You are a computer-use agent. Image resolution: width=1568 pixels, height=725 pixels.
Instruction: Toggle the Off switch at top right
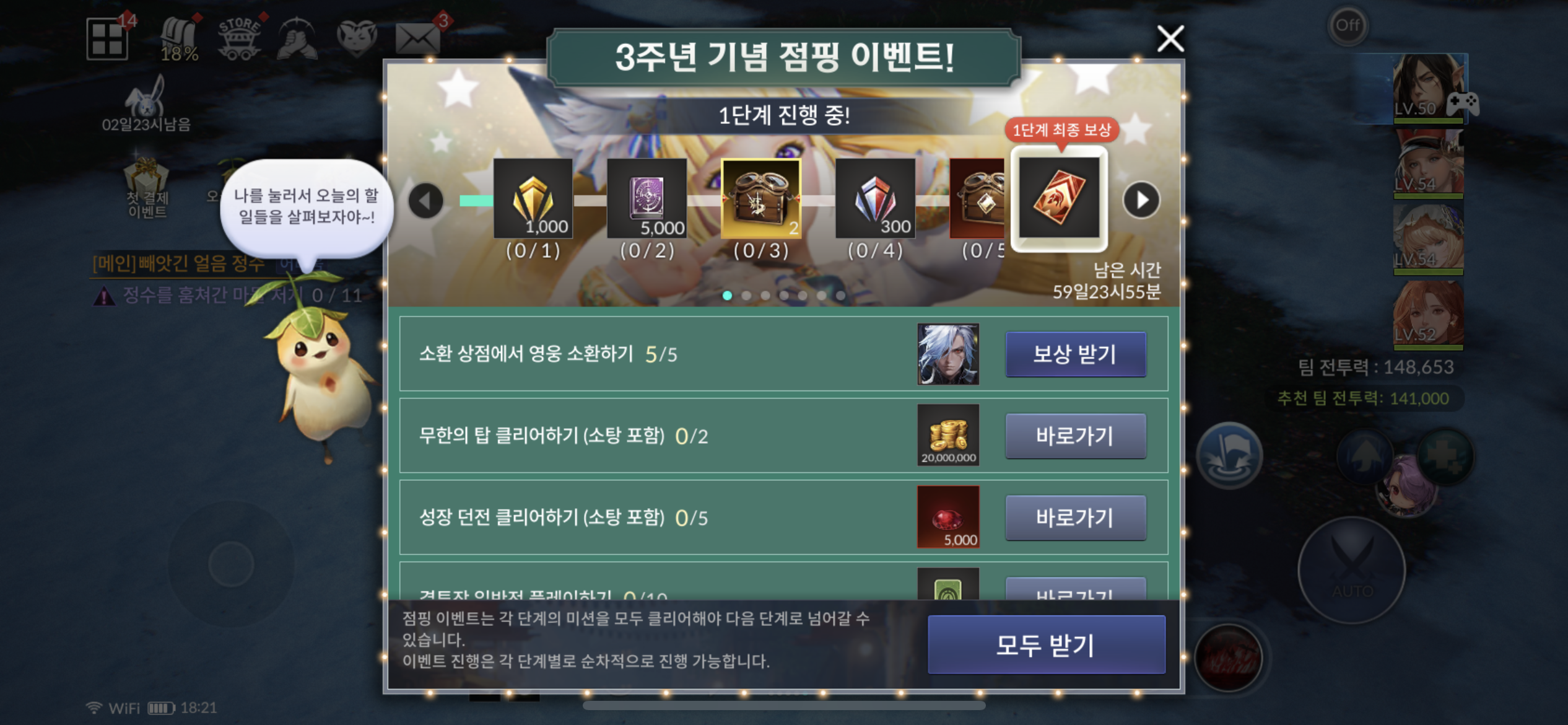1348,25
